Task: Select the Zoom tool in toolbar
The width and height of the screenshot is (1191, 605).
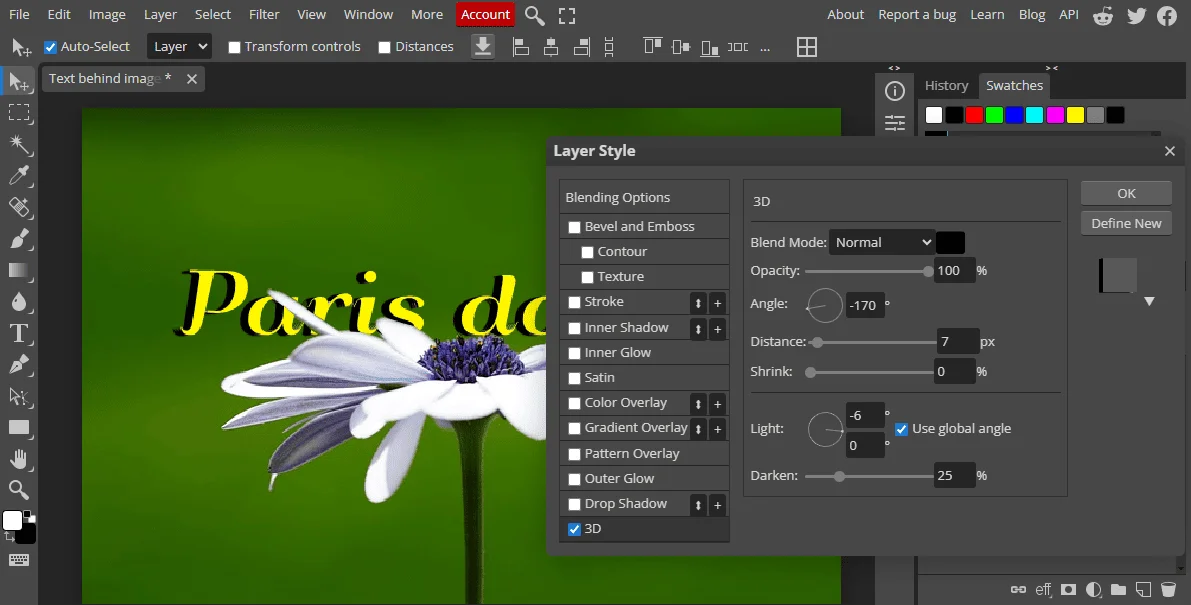Action: (x=18, y=490)
